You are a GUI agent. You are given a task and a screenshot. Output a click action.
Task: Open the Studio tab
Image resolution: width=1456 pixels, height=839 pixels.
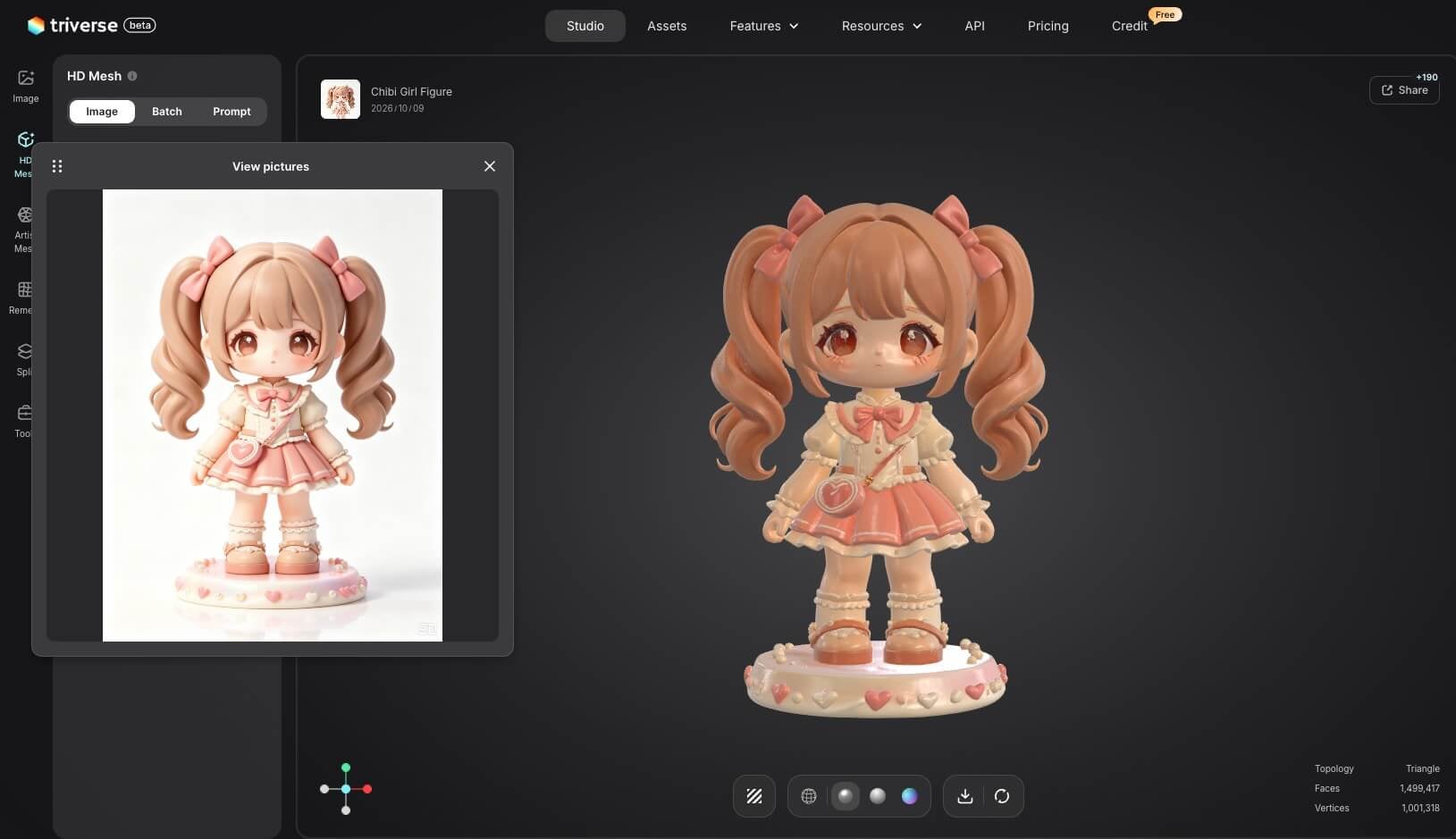click(x=585, y=26)
